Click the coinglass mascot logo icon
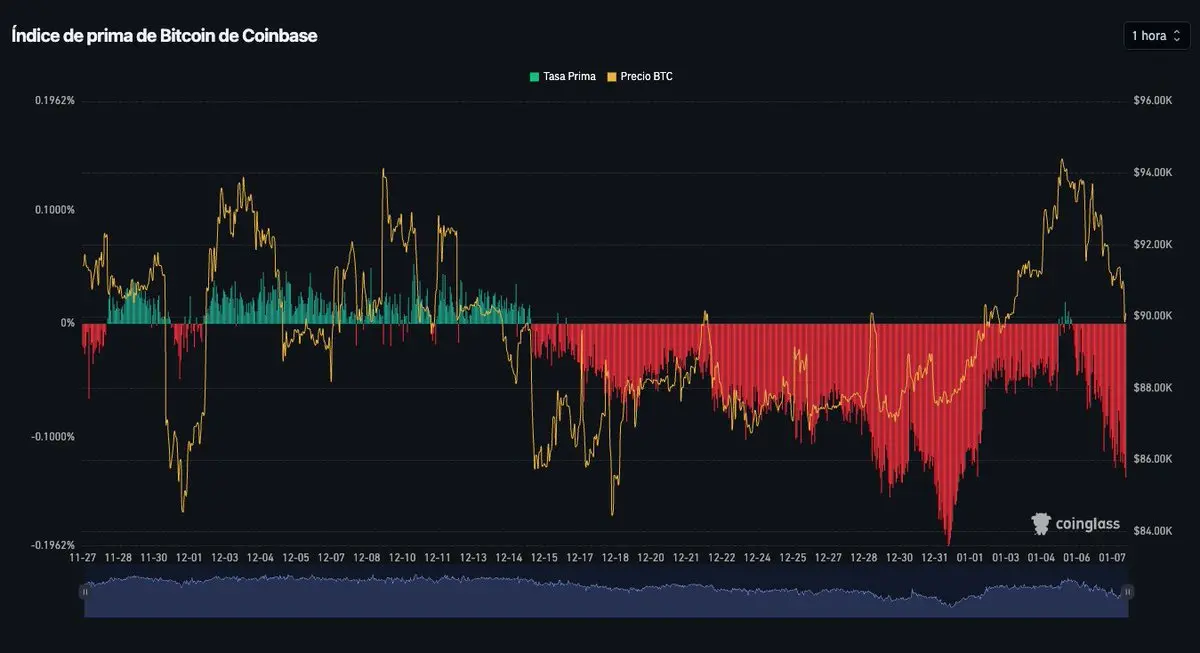 1042,523
